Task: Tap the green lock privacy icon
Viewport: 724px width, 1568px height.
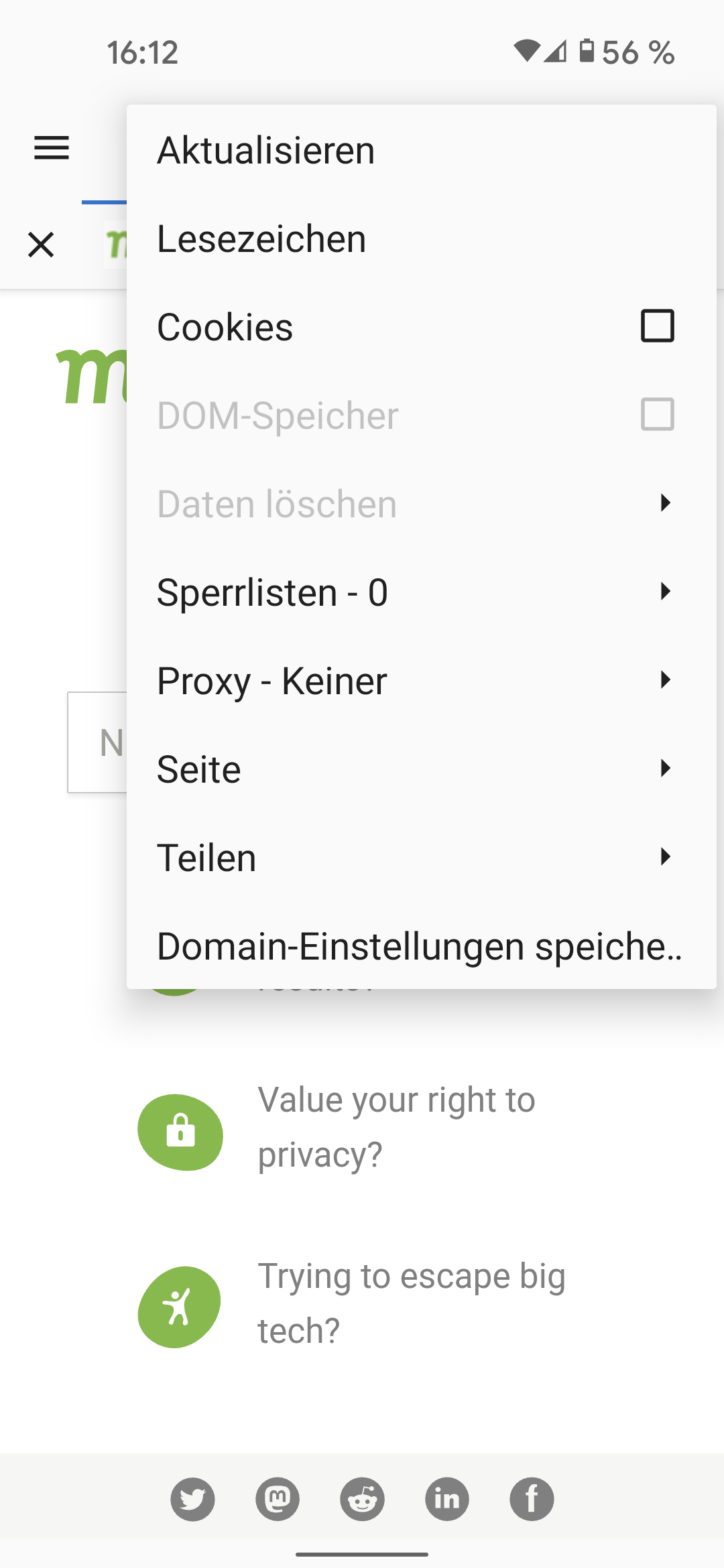Action: (x=180, y=1132)
